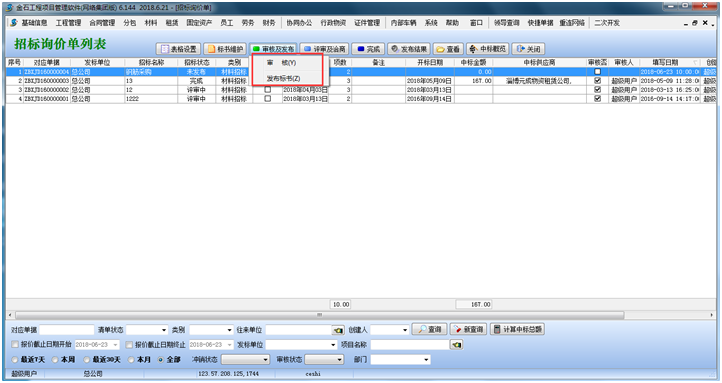Click 计算中标总额 calculator button
The width and height of the screenshot is (722, 383).
coord(517,329)
